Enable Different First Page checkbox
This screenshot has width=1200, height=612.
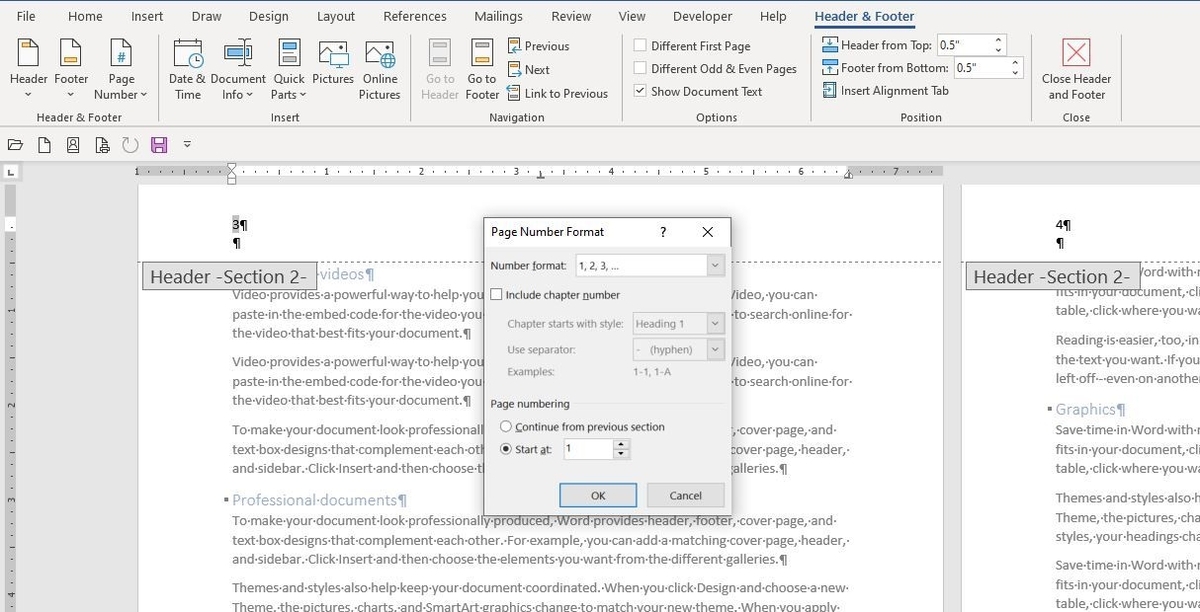click(640, 45)
